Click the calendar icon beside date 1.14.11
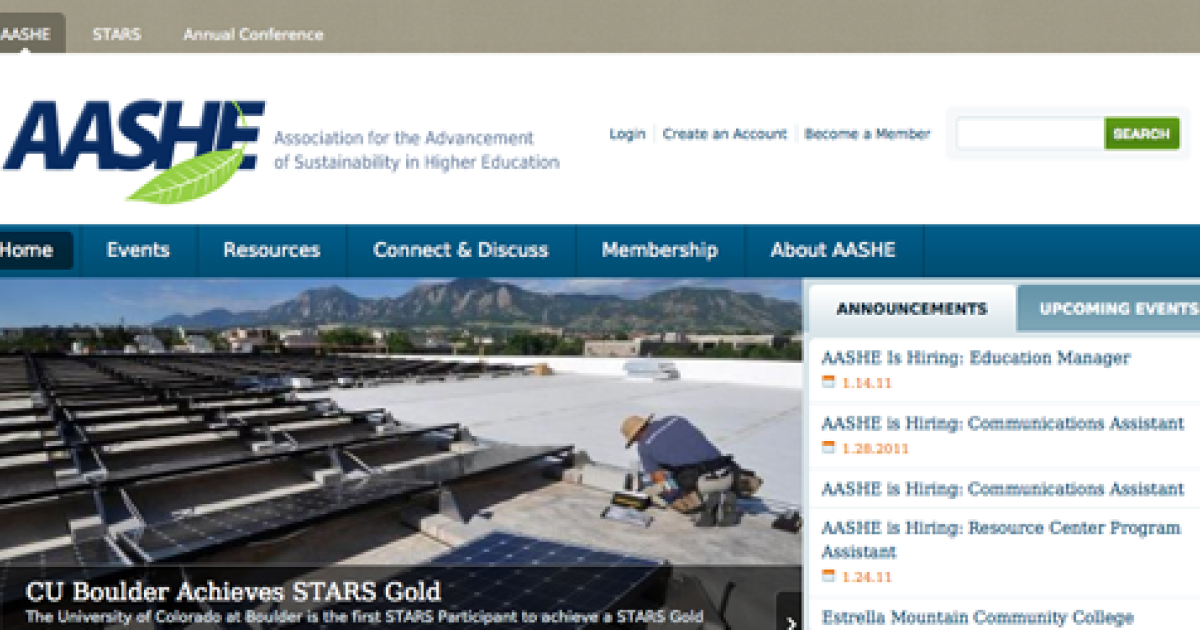Screen dimensions: 1200x630 (828, 381)
